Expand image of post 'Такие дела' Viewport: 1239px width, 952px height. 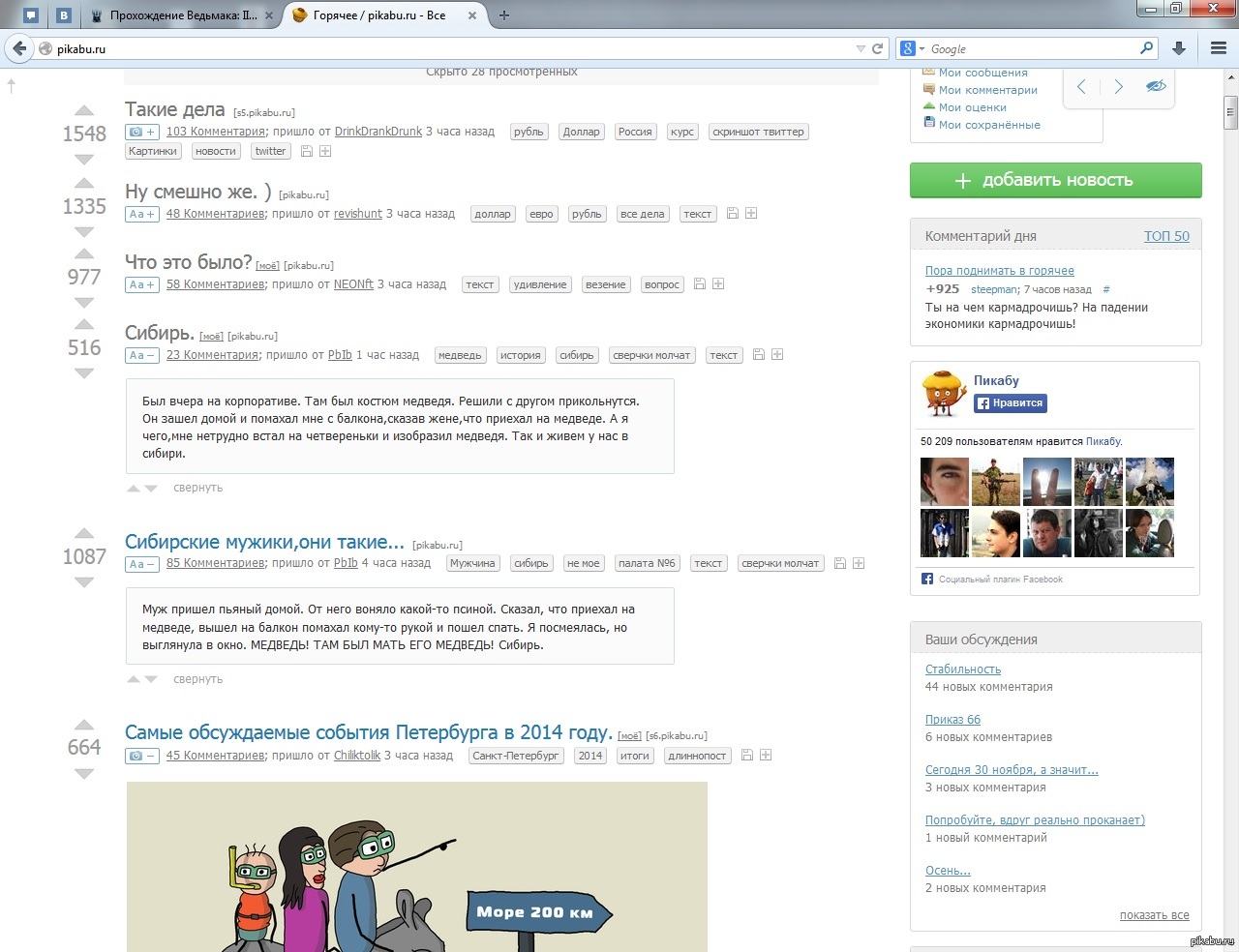[141, 132]
